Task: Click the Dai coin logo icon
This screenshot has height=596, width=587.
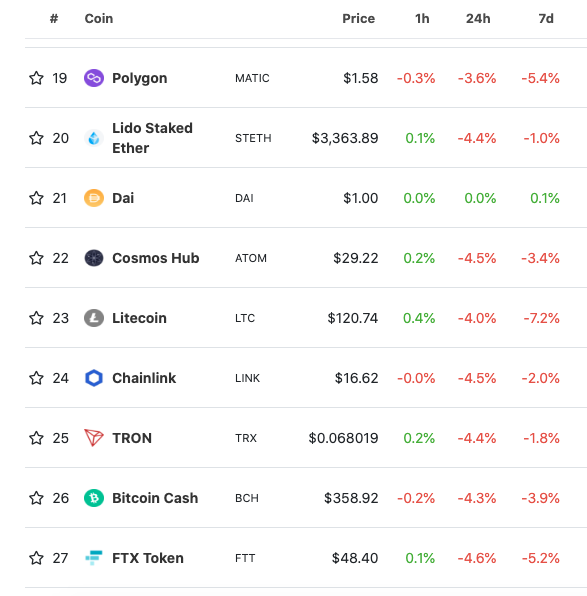Action: (x=94, y=198)
